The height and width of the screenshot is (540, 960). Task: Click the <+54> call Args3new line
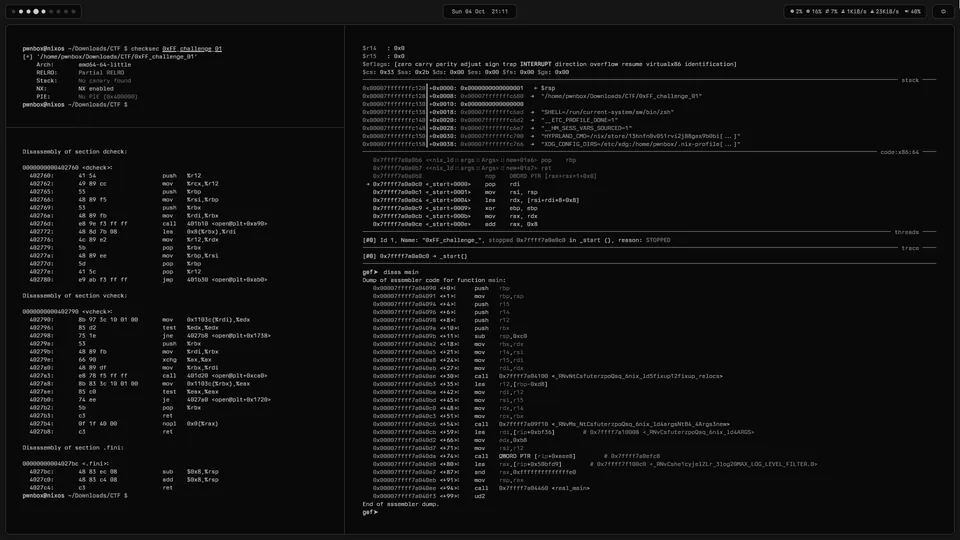(x=551, y=424)
